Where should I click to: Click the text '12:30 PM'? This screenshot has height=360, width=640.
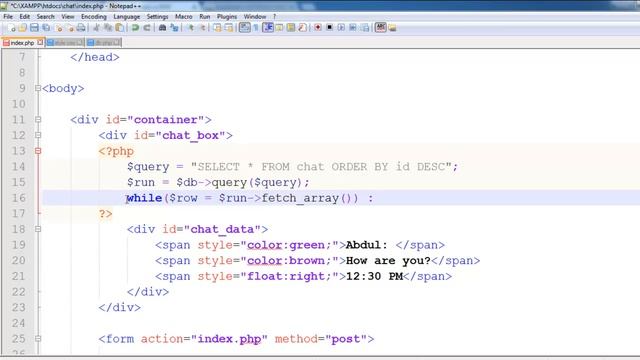click(374, 276)
